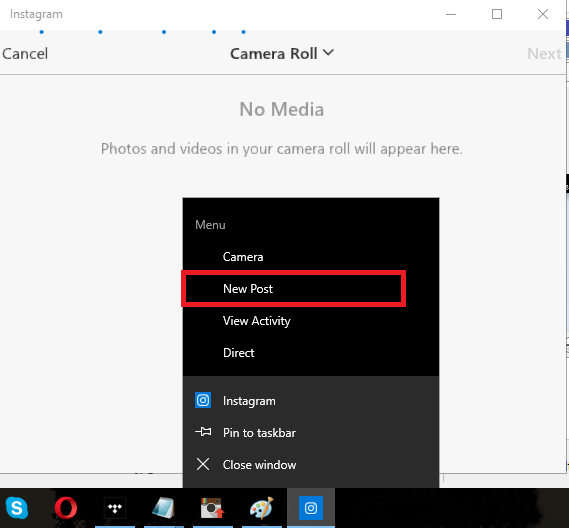Open the notepad app taskbar icon
Viewport: 569px width, 528px height.
pos(164,508)
